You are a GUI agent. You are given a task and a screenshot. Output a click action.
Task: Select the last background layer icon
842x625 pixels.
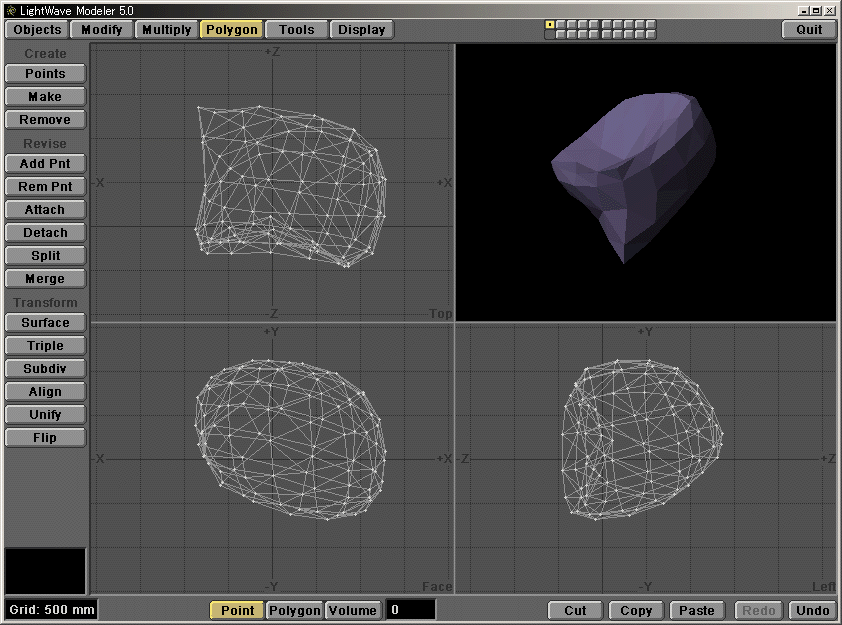[649, 35]
